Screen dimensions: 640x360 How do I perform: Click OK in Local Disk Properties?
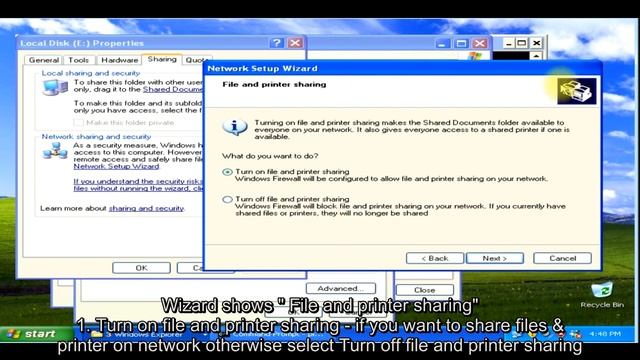(x=141, y=268)
